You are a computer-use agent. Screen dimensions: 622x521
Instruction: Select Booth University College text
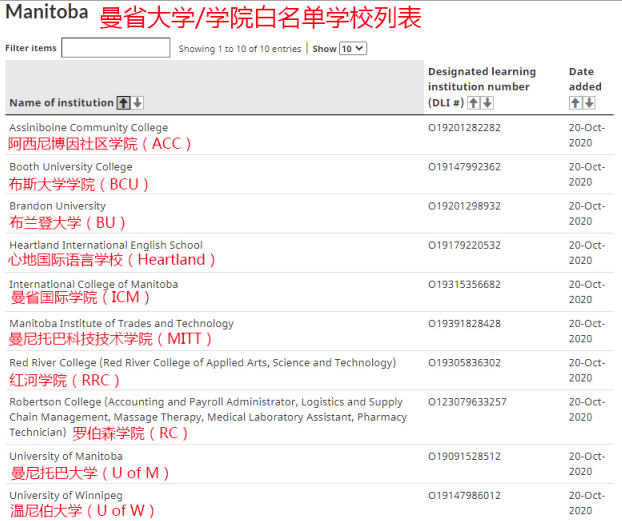[x=71, y=167]
